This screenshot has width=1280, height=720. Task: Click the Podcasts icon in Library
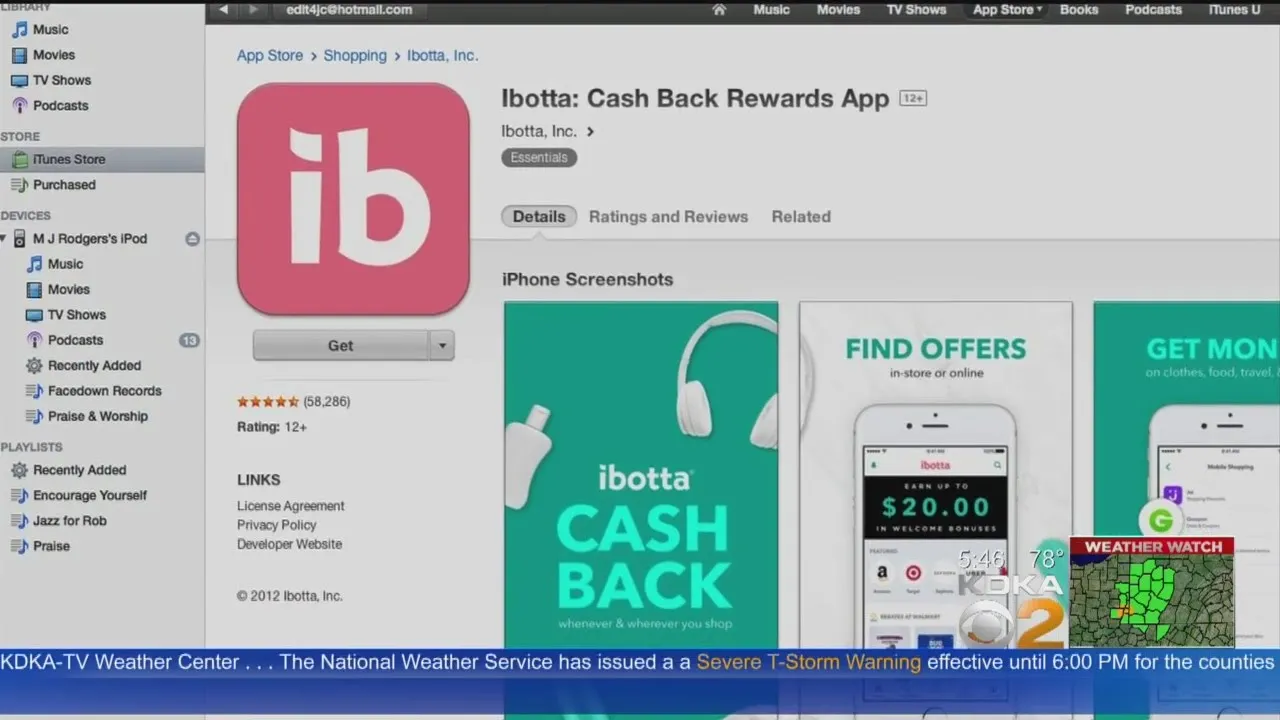[19, 105]
